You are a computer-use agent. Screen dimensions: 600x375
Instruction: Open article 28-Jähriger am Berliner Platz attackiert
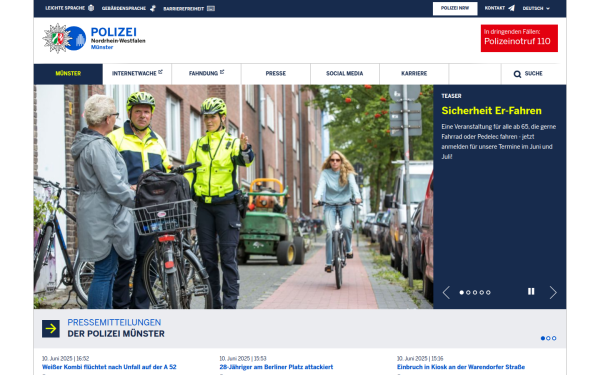(276, 367)
